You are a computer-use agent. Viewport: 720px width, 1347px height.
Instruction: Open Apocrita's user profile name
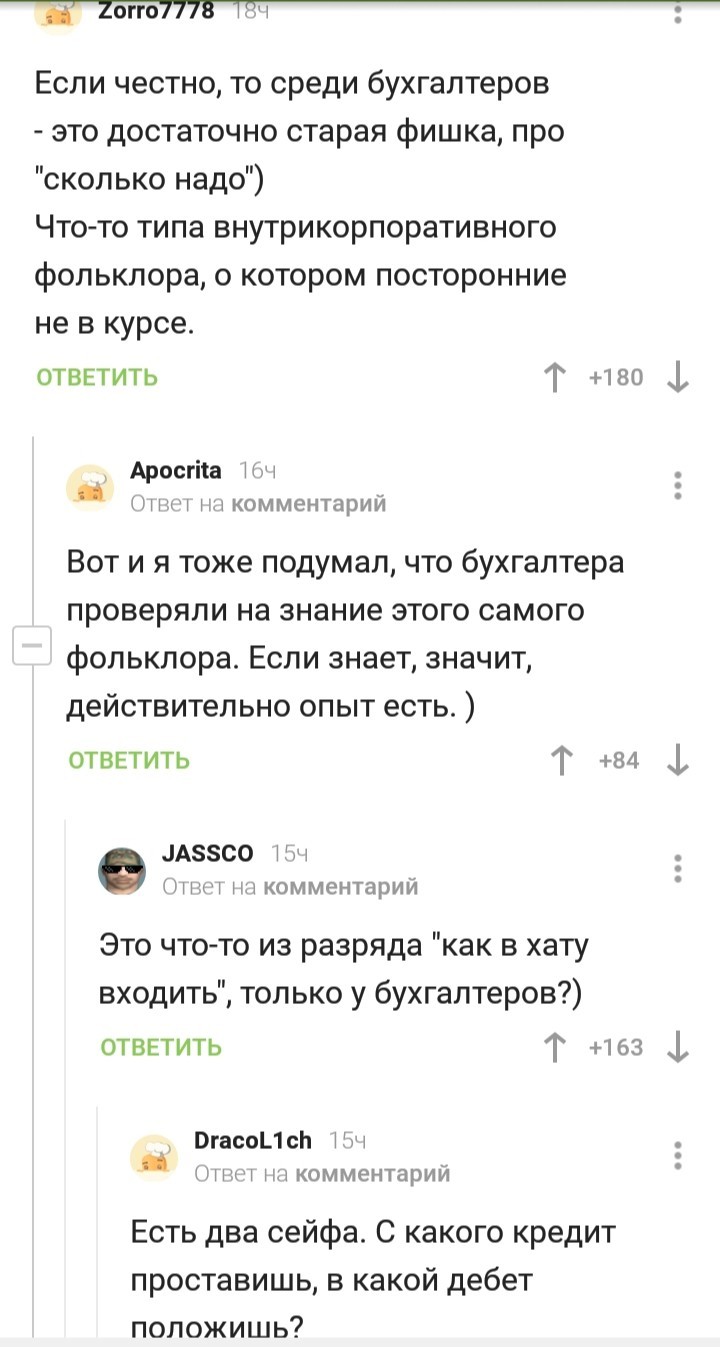pos(176,471)
